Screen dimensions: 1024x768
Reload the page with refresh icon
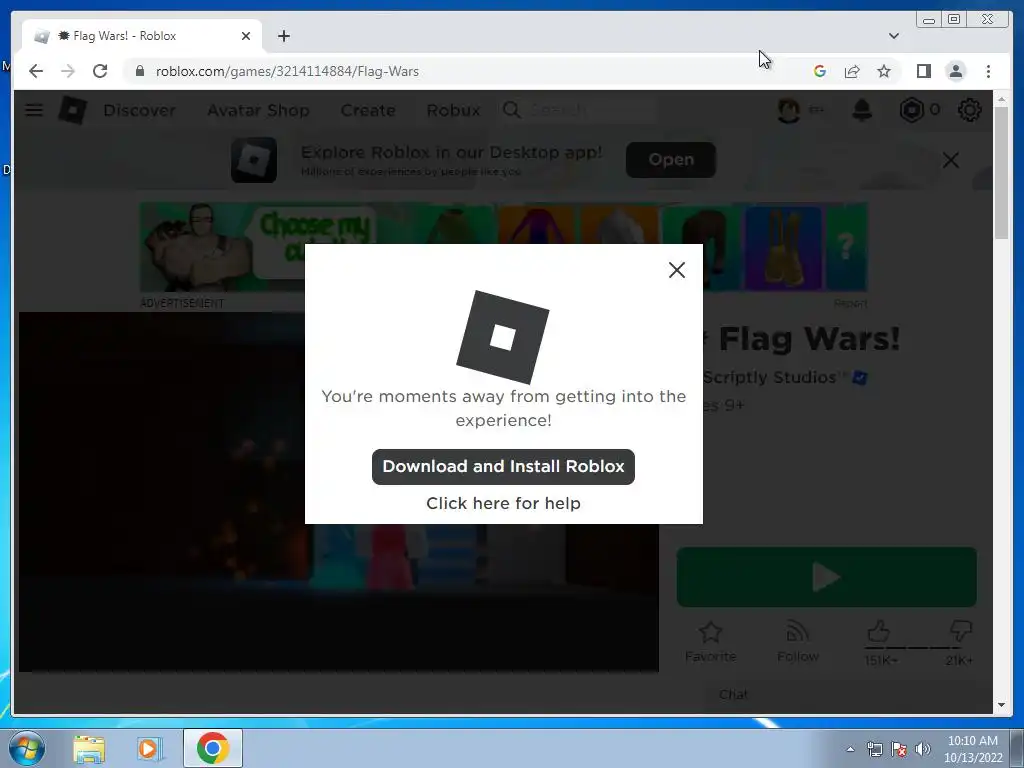99,71
